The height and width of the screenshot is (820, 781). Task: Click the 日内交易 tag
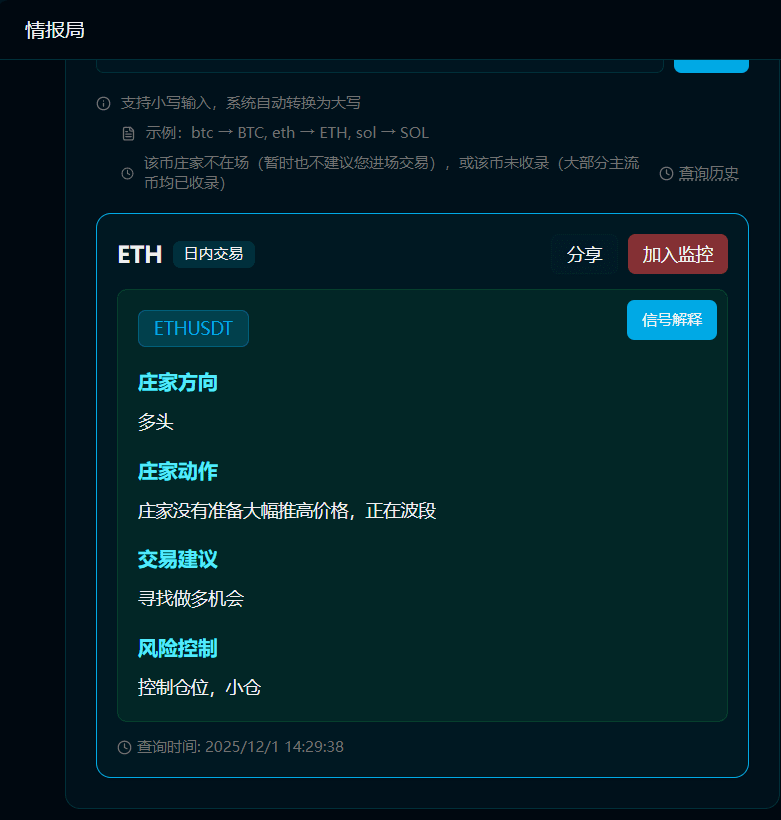point(213,254)
